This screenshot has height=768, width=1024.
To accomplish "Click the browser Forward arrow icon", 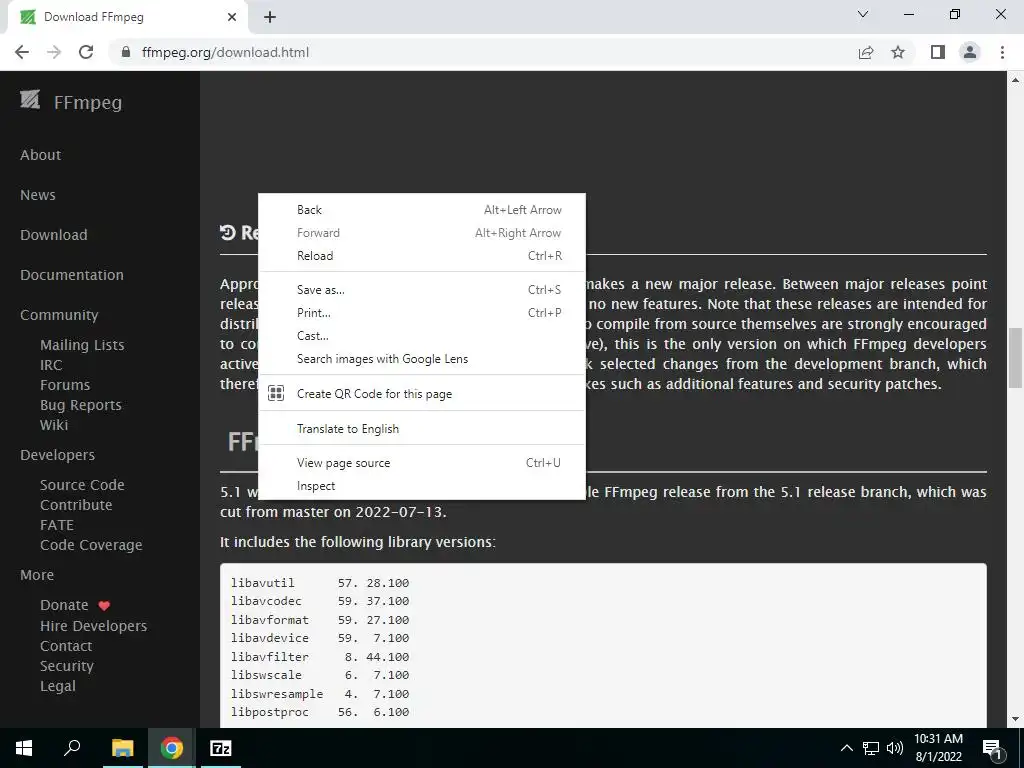I will pos(54,52).
